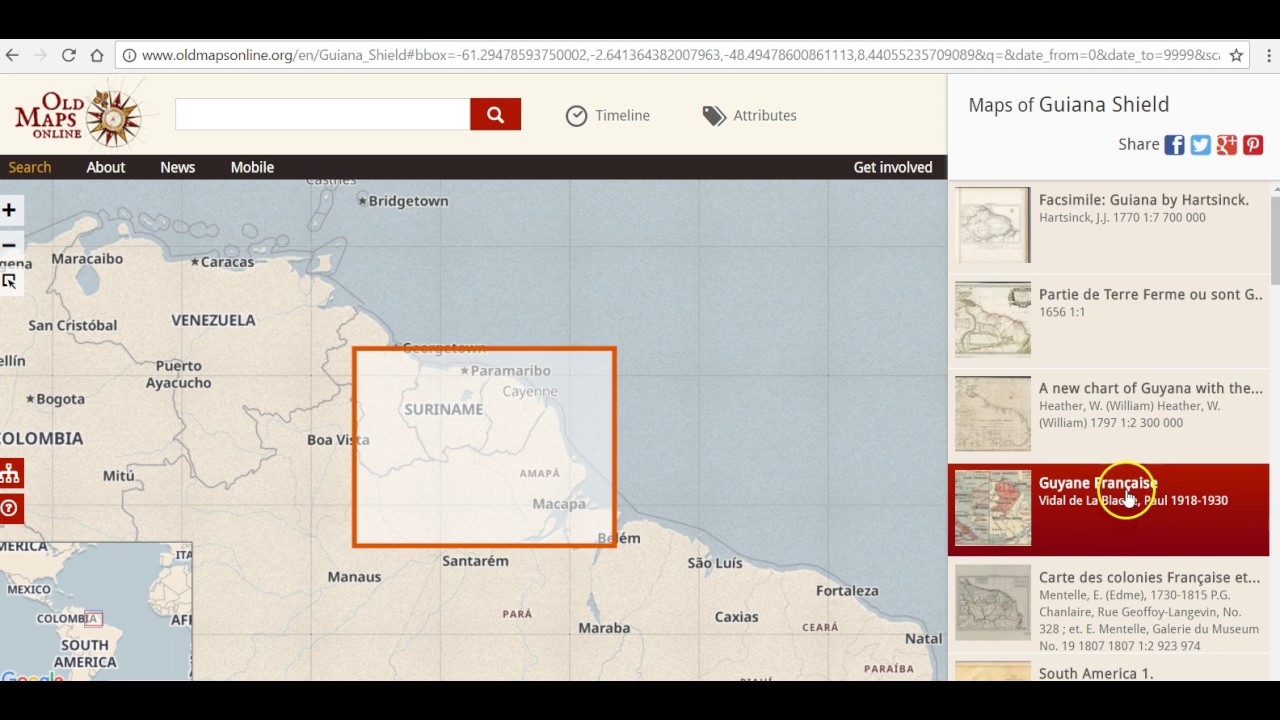Open Carte des colonies Française result
Image resolution: width=1280 pixels, height=720 pixels.
[x=1108, y=606]
